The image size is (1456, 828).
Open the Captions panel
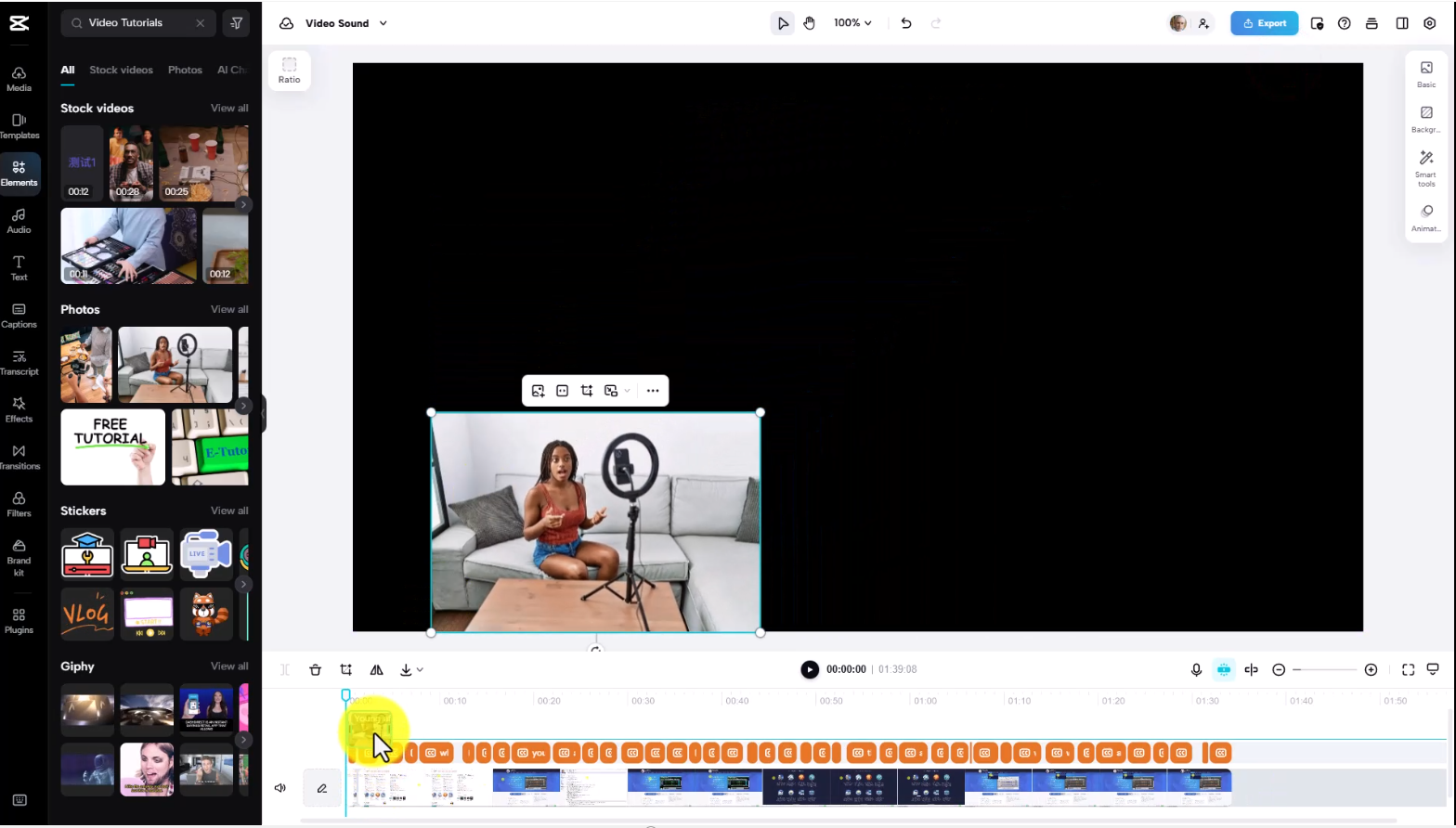(x=19, y=316)
